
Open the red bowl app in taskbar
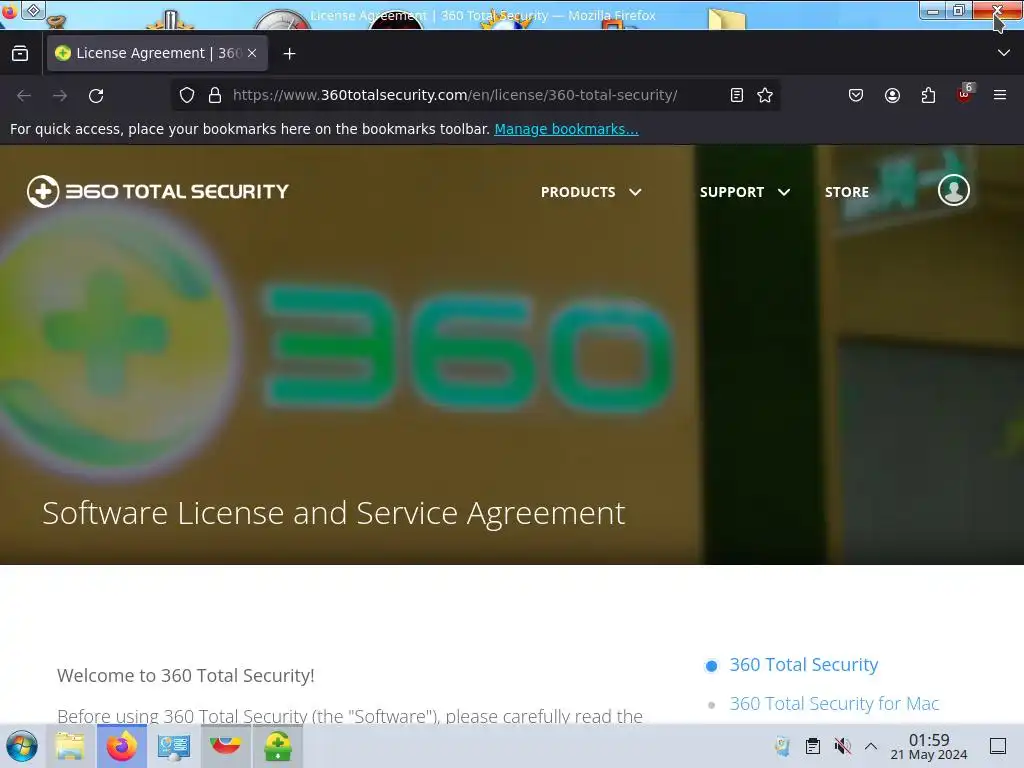pos(225,746)
